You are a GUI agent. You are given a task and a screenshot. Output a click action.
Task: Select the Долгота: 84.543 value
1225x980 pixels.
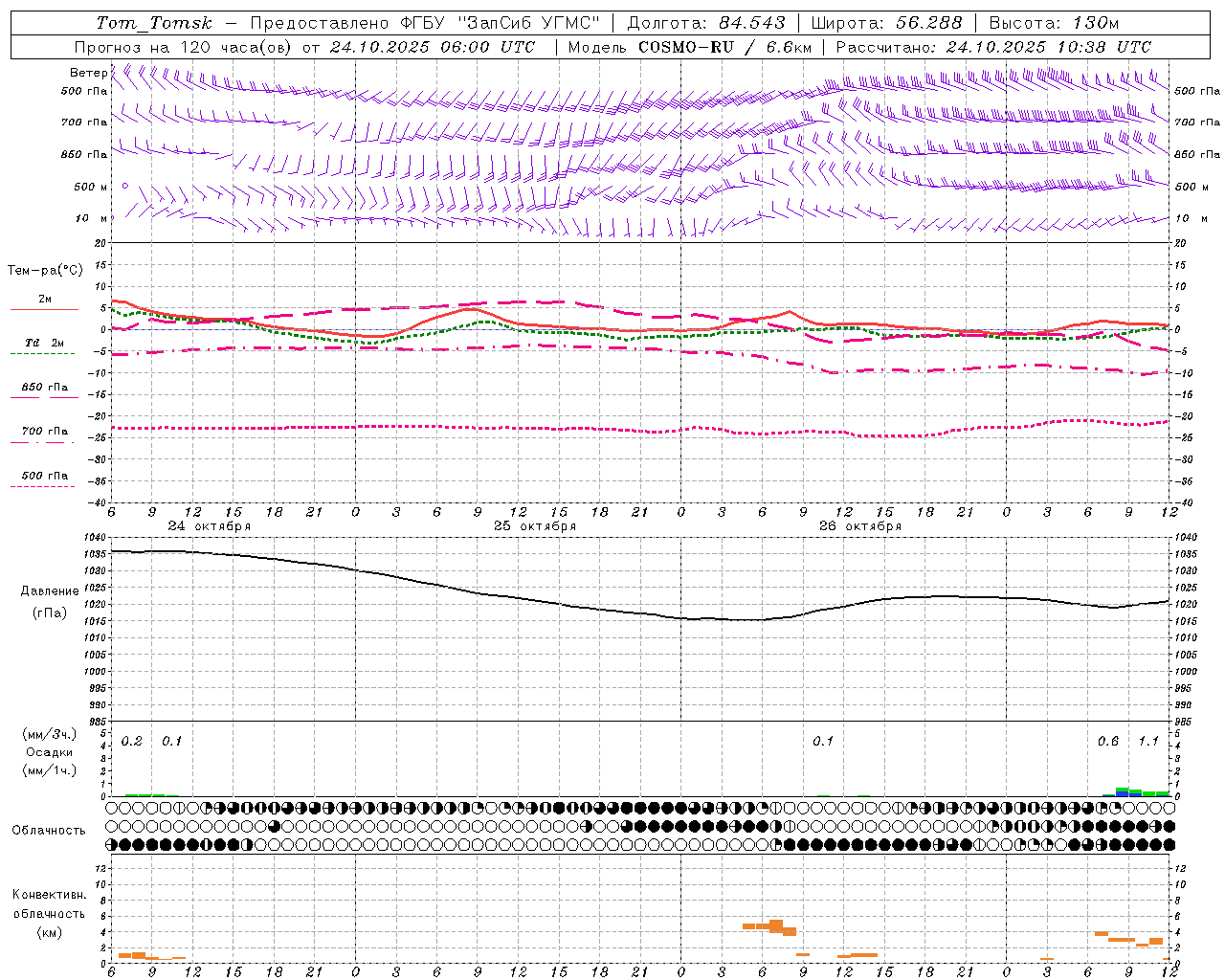pos(705,22)
